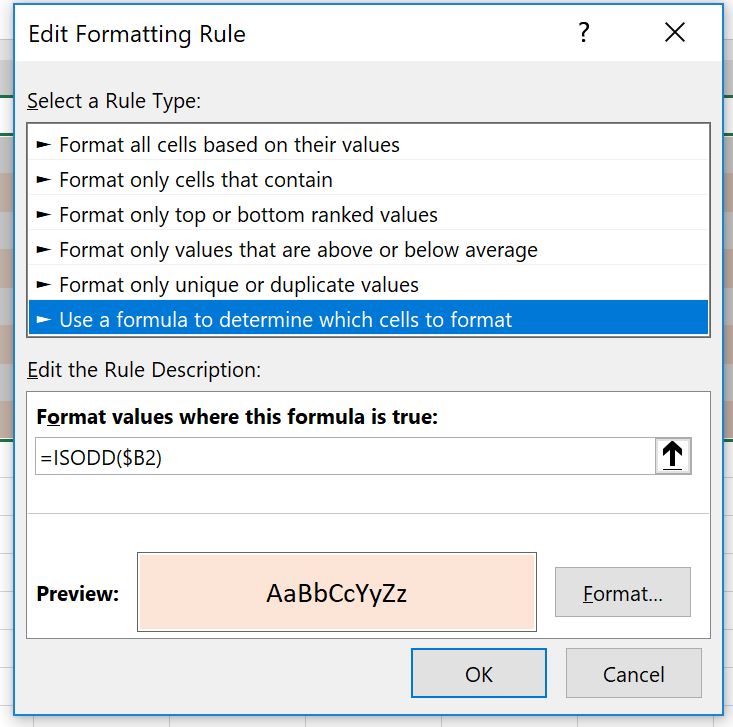The width and height of the screenshot is (733, 727).
Task: Click the 'Edit the Rule Description:' label
Action: 144,370
